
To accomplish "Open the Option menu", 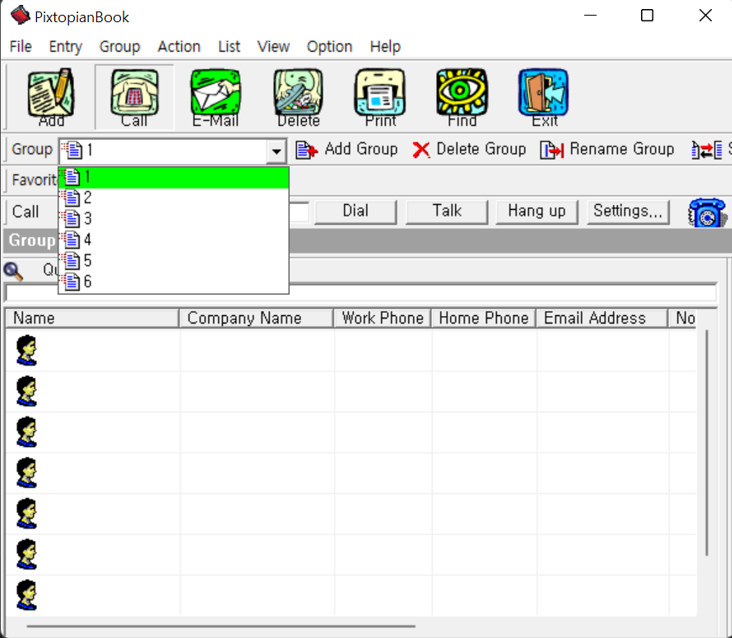I will (x=329, y=47).
